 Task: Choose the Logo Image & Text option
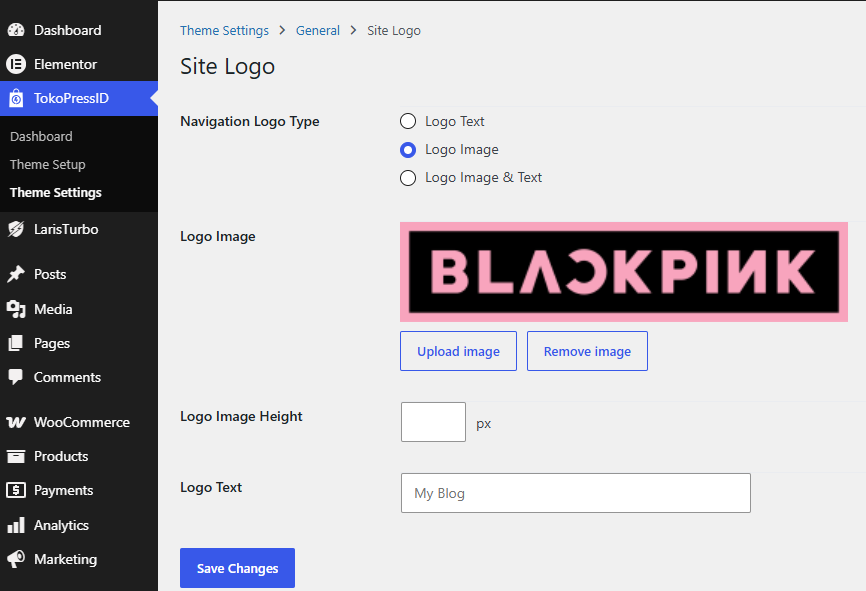click(x=408, y=178)
